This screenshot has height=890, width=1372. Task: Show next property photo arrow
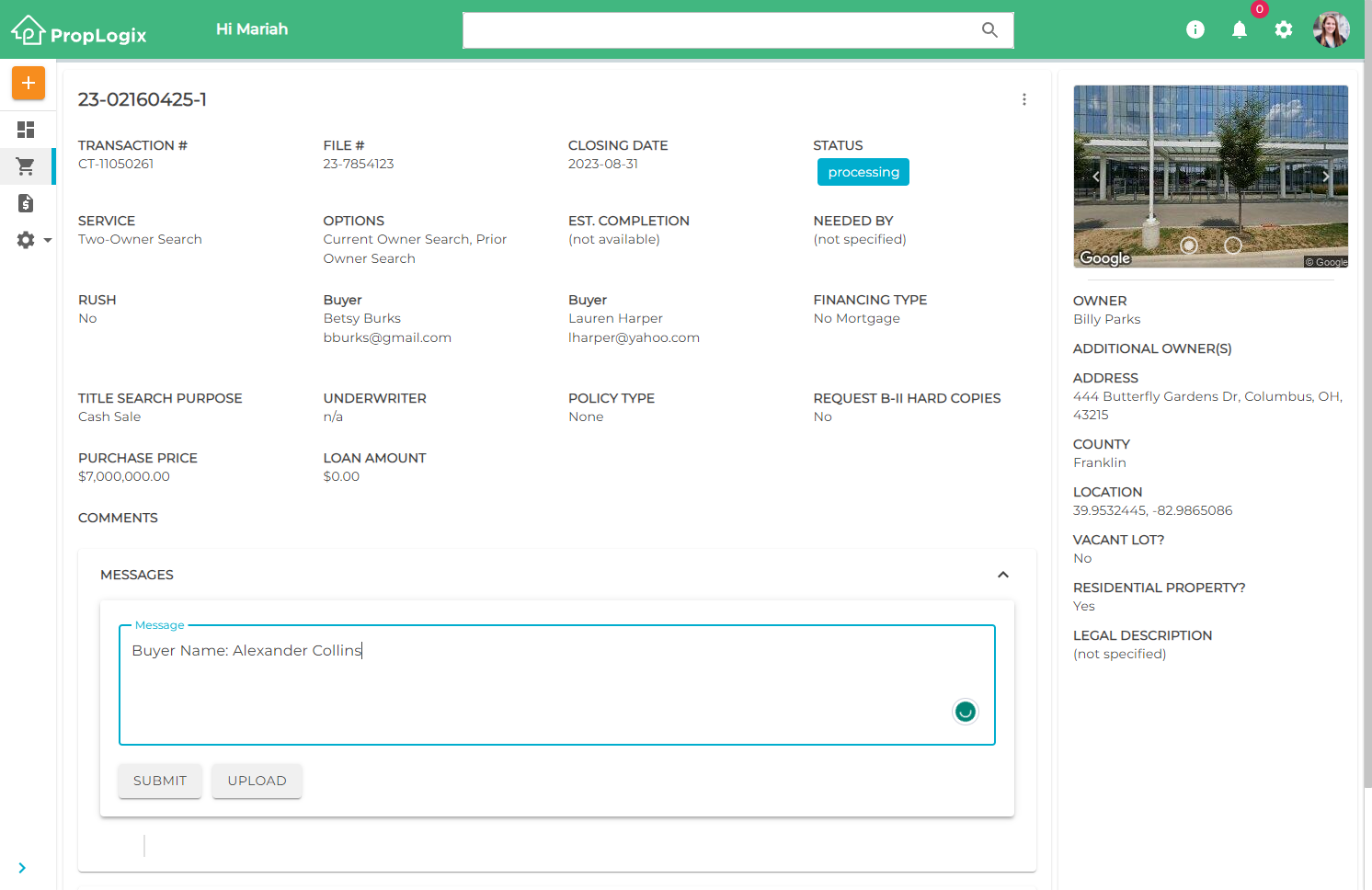tap(1326, 177)
